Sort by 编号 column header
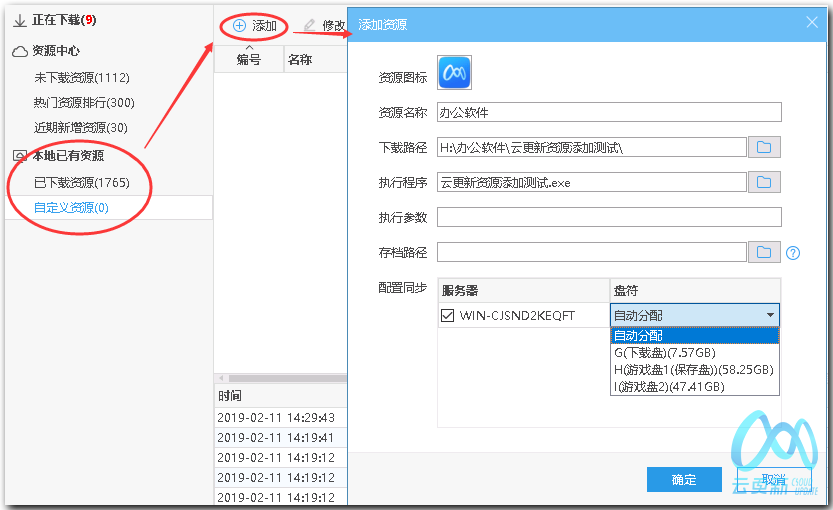This screenshot has height=510, width=833. coord(249,59)
